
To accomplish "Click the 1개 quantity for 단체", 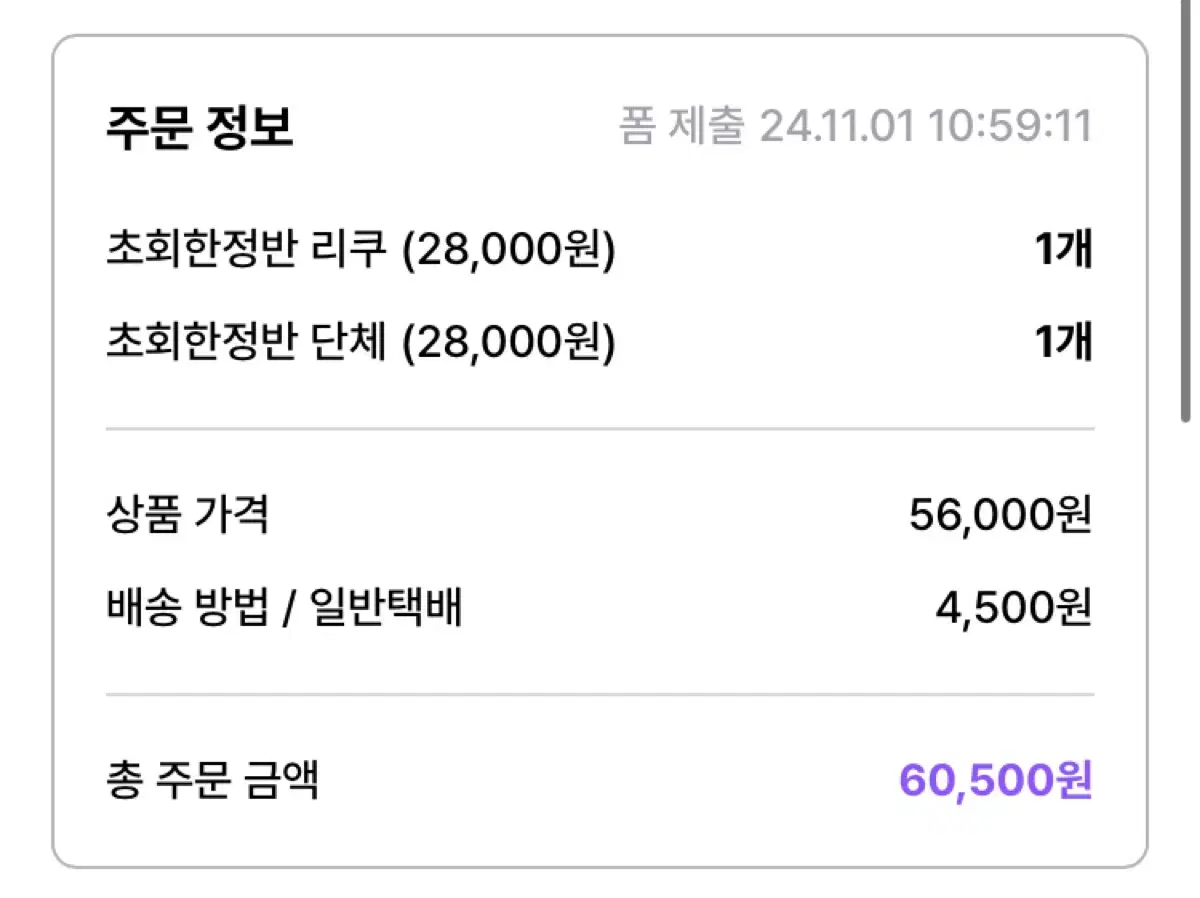I will pyautogui.click(x=1063, y=343).
